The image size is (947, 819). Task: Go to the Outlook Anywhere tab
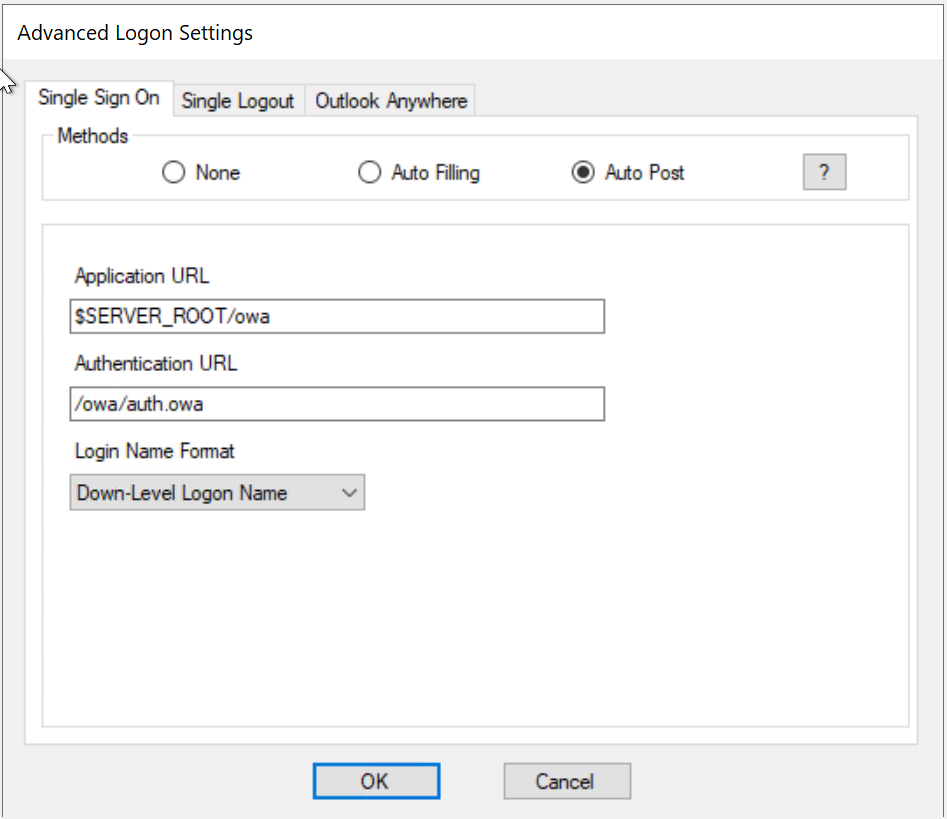(x=391, y=101)
